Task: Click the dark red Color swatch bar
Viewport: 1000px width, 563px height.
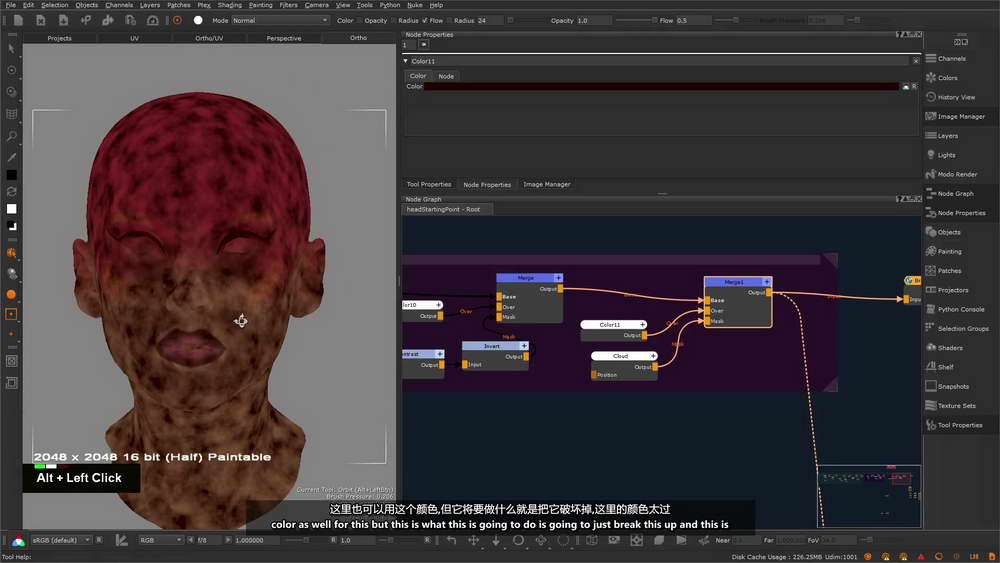Action: coord(661,86)
